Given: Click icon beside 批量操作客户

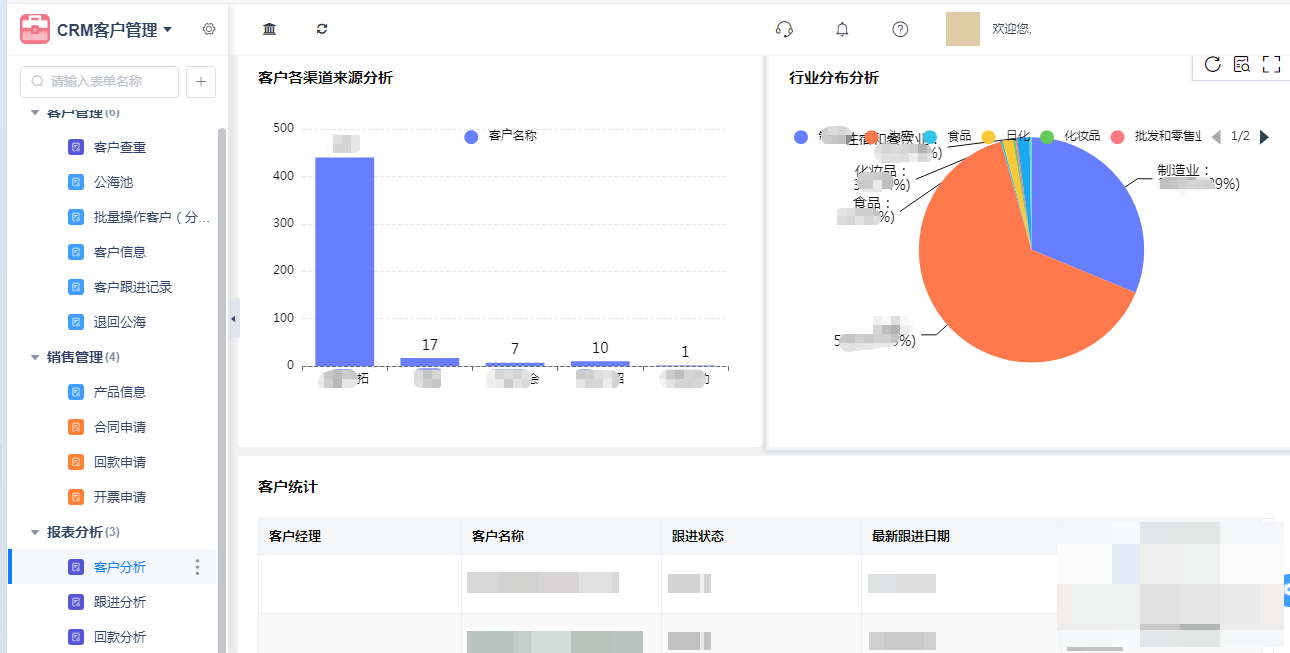Looking at the screenshot, I should (x=76, y=217).
